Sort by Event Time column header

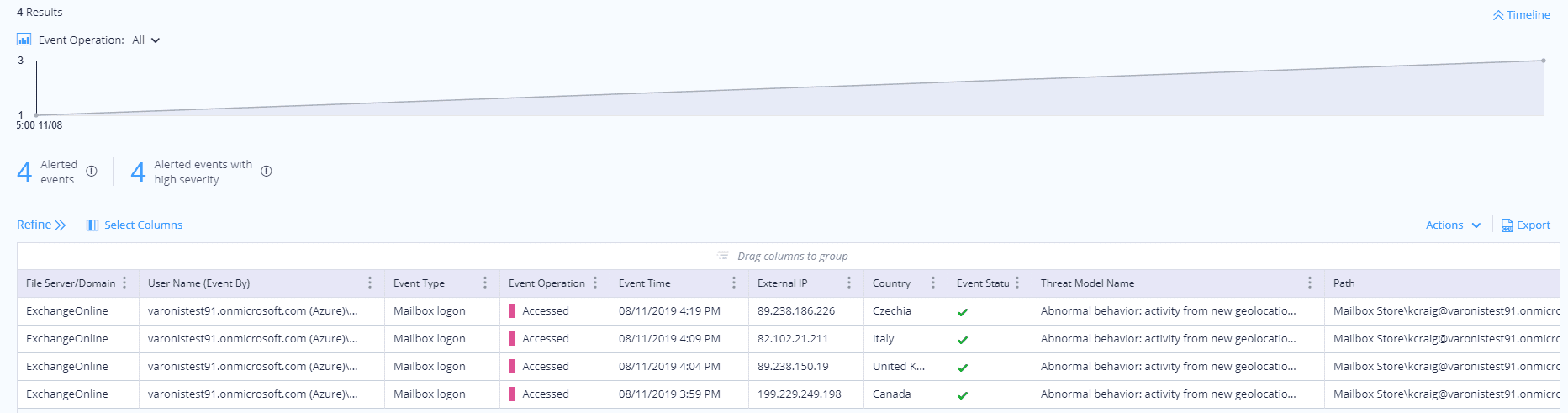[645, 283]
